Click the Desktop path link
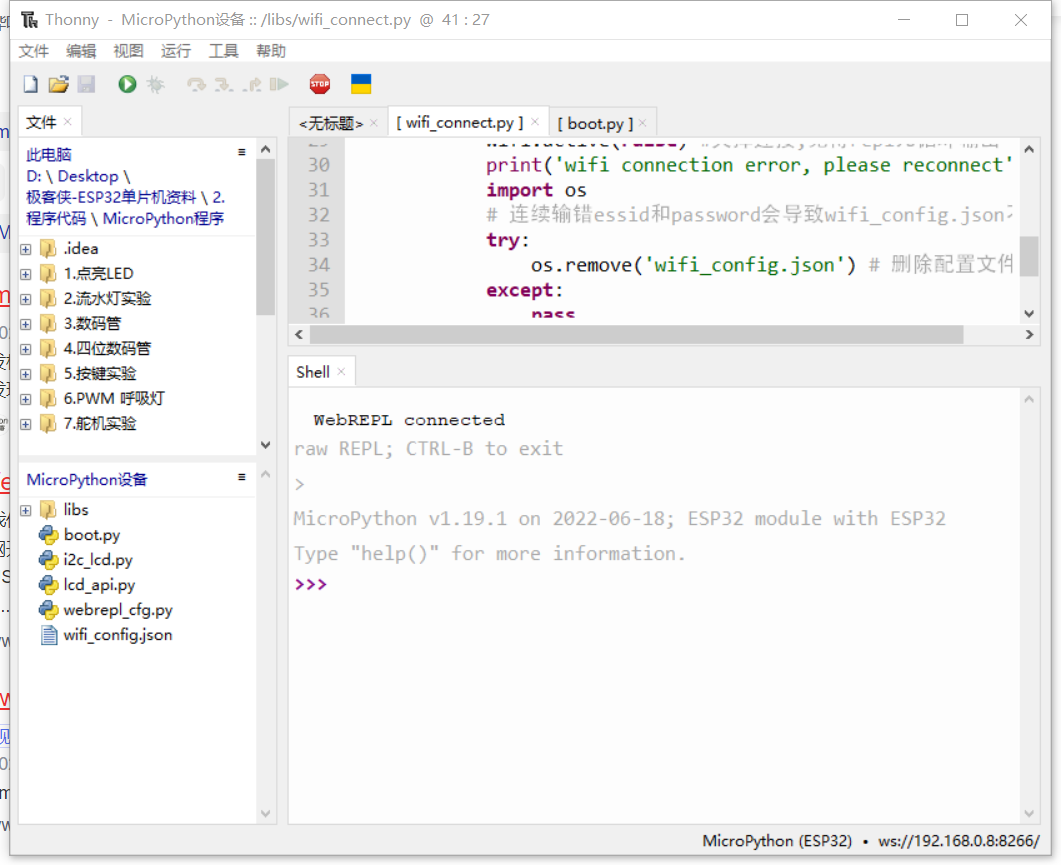Screen dimensions: 1061x865 tap(88, 176)
